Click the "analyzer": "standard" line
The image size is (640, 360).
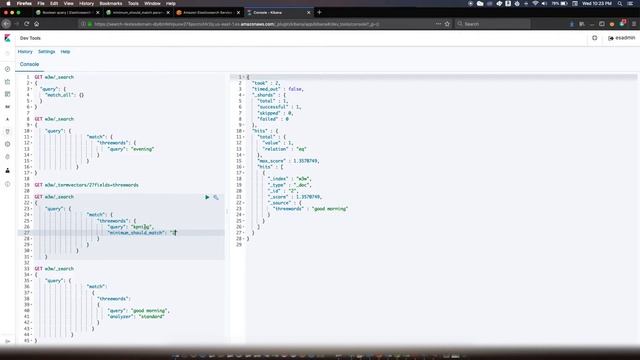click(136, 316)
